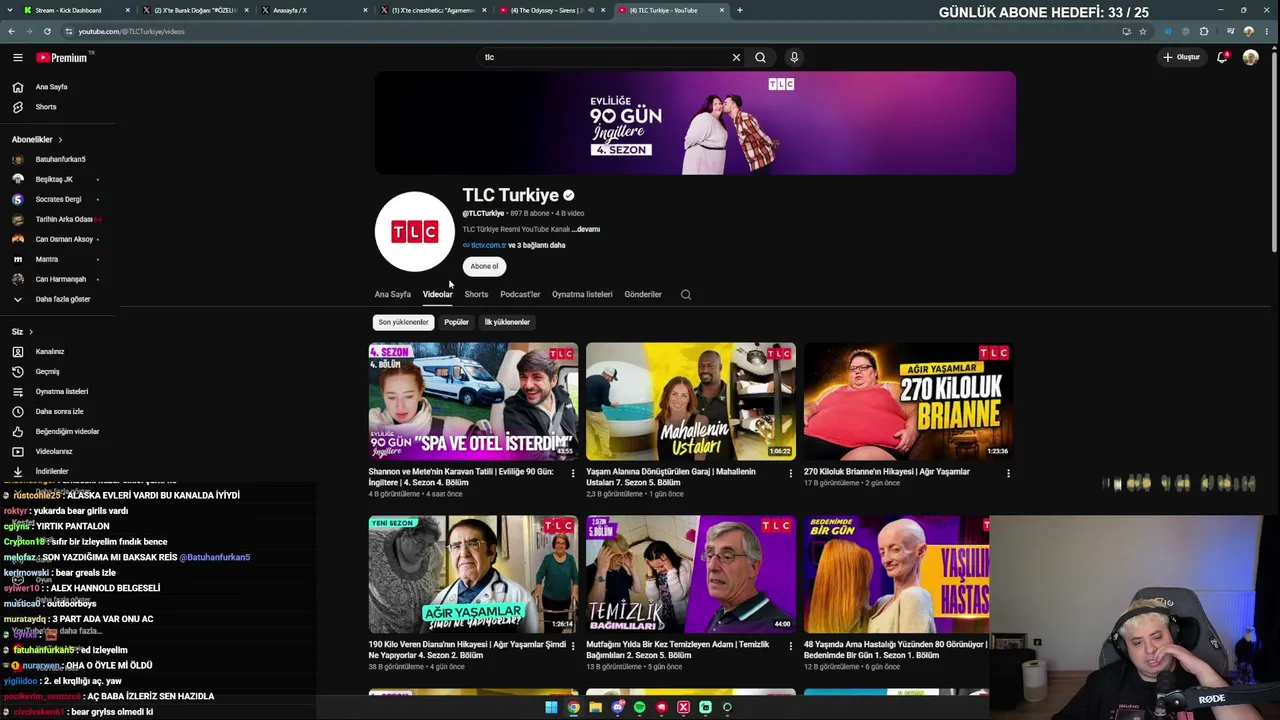This screenshot has height=720, width=1280.
Task: Open the Chrome tab search dropdown
Action: tap(8, 10)
